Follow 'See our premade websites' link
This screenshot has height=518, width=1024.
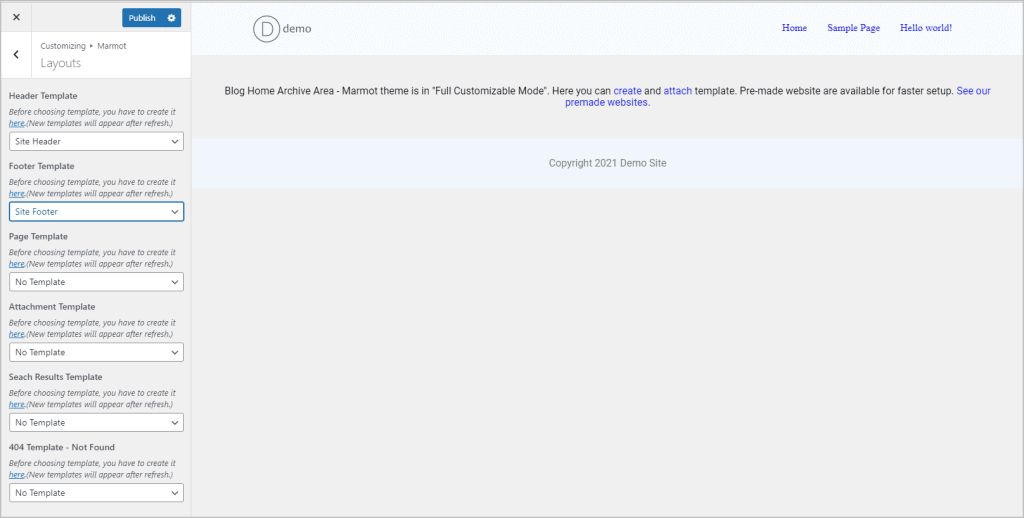607,102
